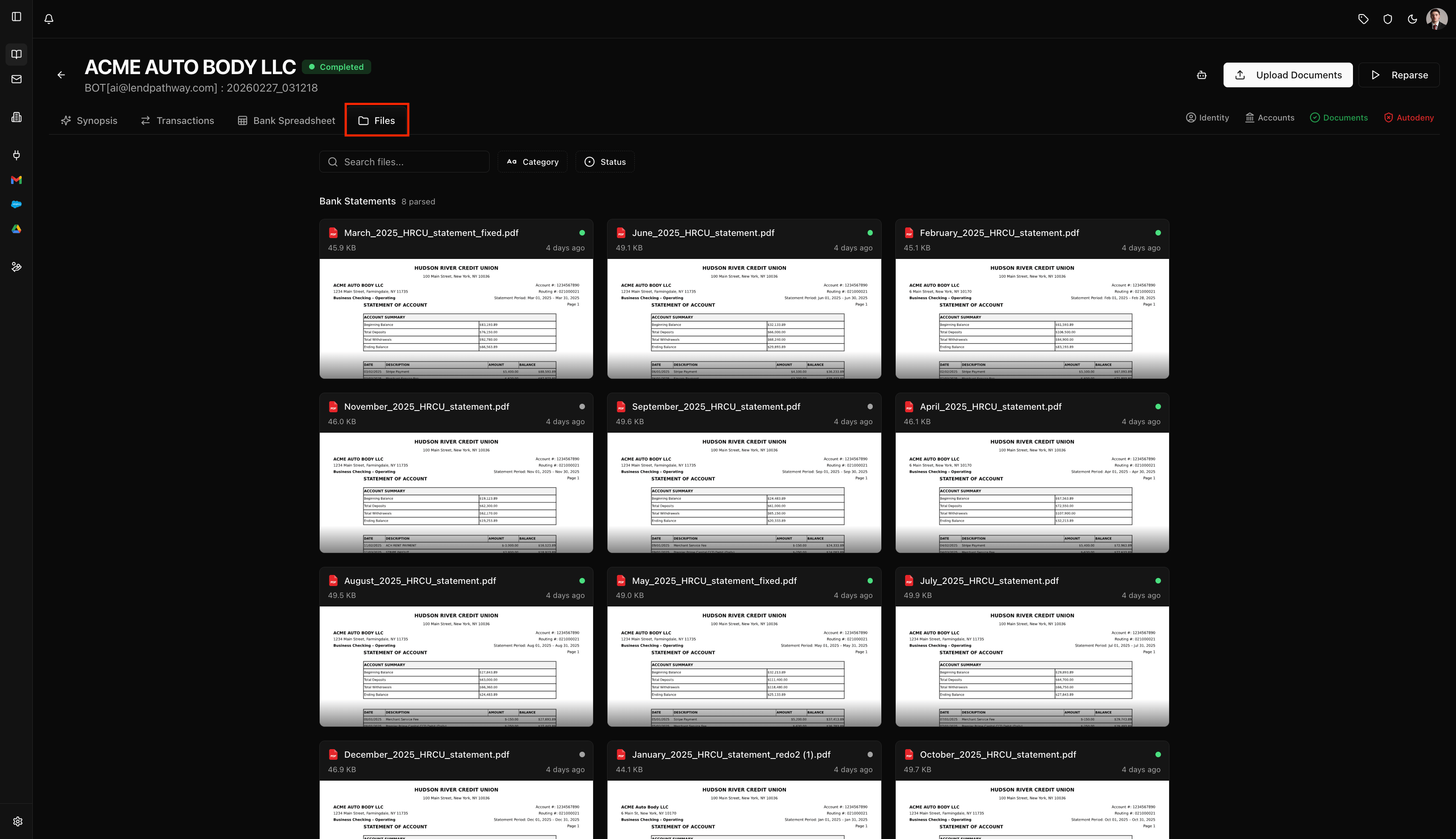The image size is (1456, 839).
Task: Open October_2025_HRCU_statement.pdf file name
Action: (997, 754)
